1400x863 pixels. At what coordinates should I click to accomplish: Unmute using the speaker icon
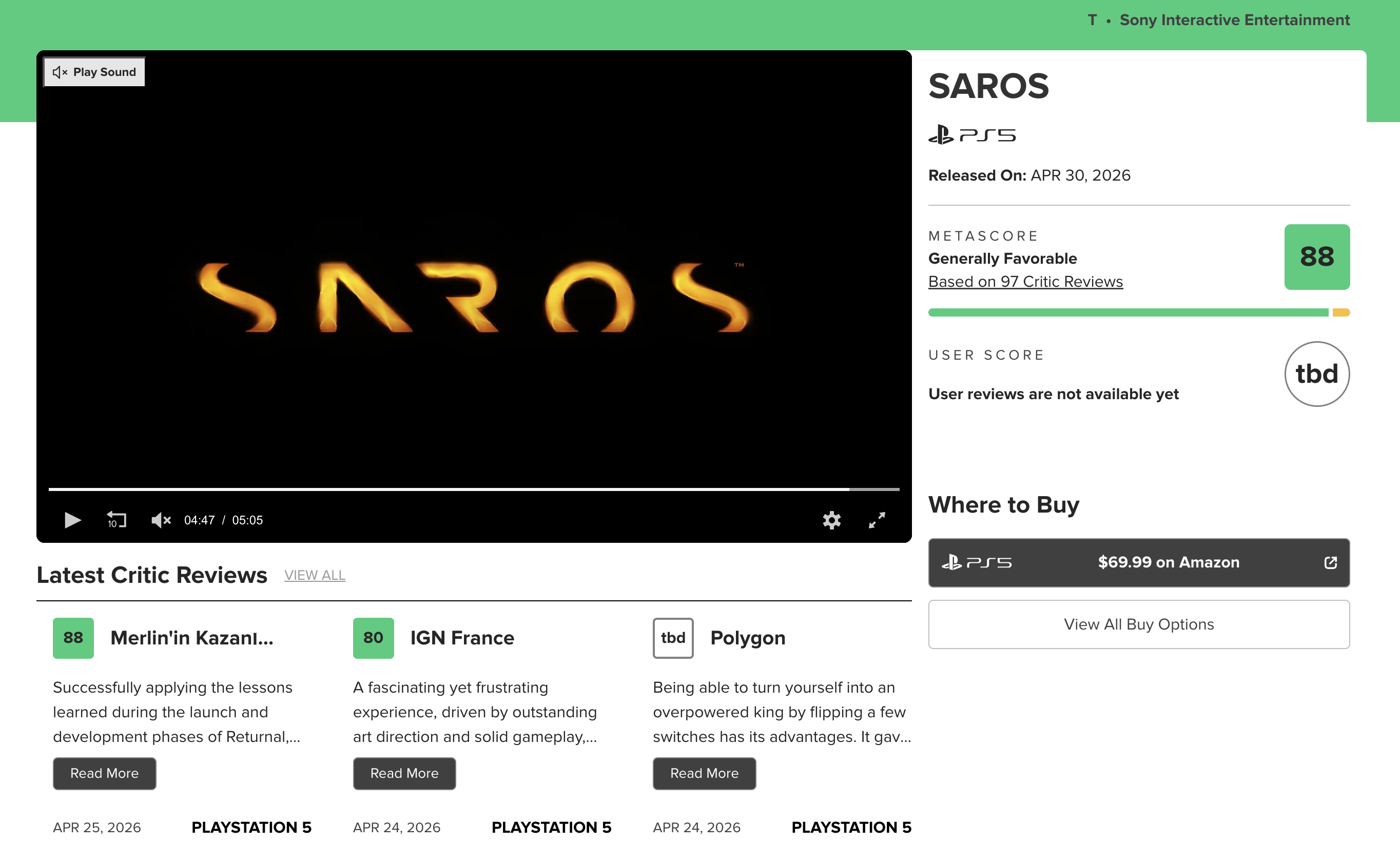pyautogui.click(x=161, y=519)
